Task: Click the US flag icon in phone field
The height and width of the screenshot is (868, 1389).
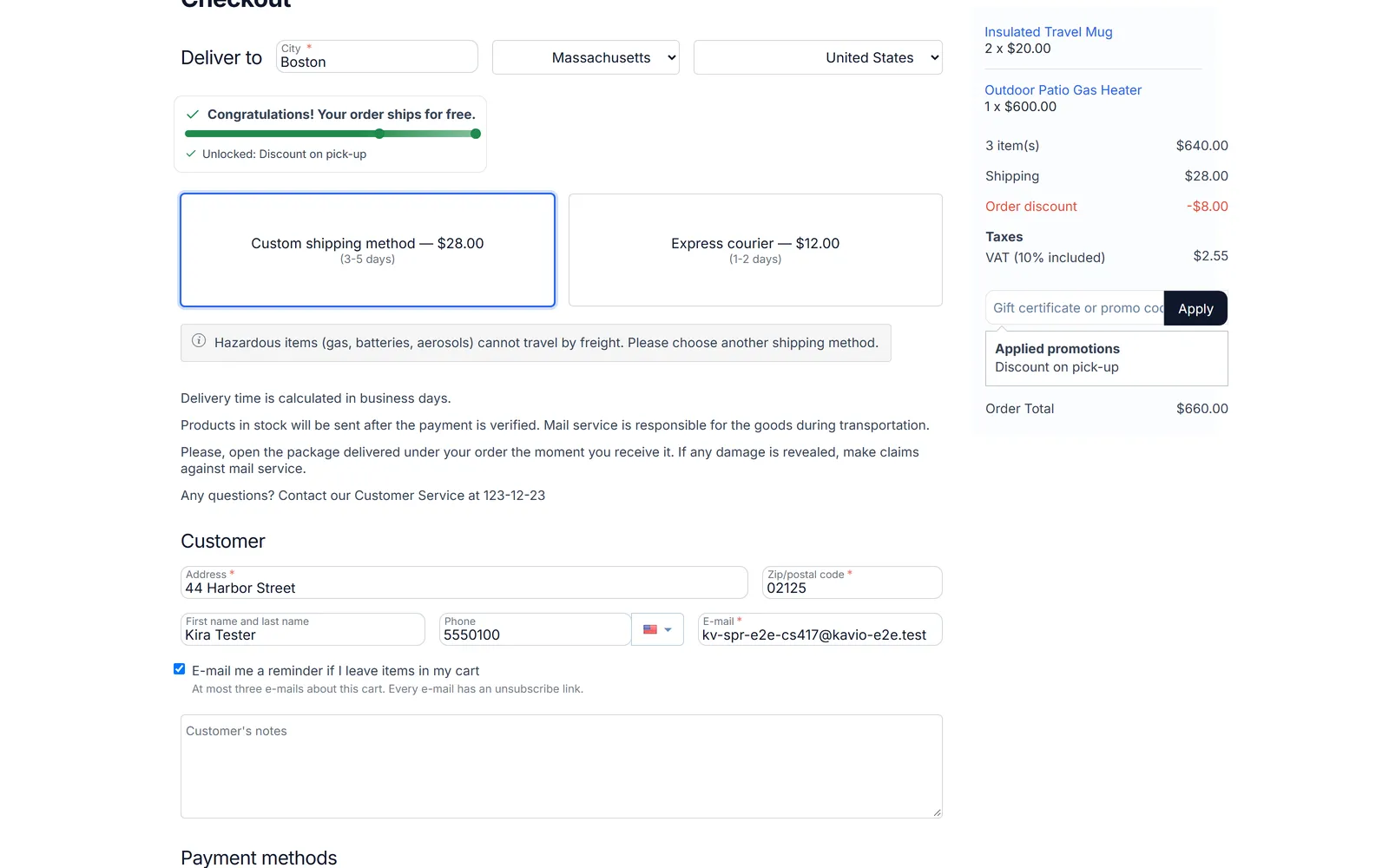Action: point(649,629)
